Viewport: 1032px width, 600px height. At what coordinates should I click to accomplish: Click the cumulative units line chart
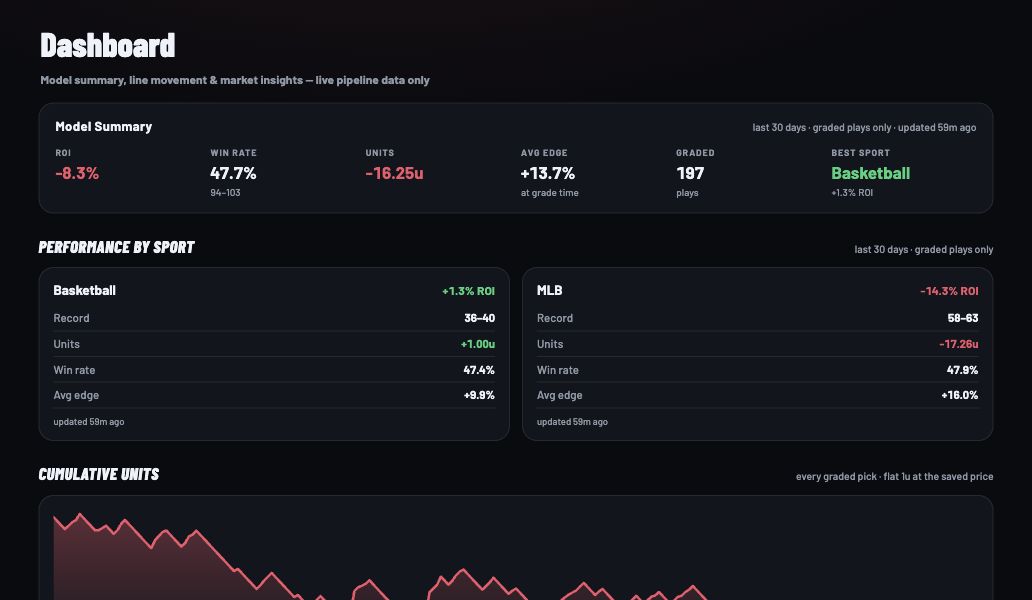(515, 556)
